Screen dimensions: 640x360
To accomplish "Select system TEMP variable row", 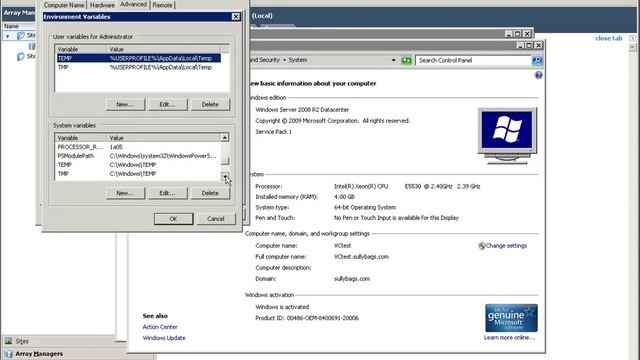I will pyautogui.click(x=138, y=165).
